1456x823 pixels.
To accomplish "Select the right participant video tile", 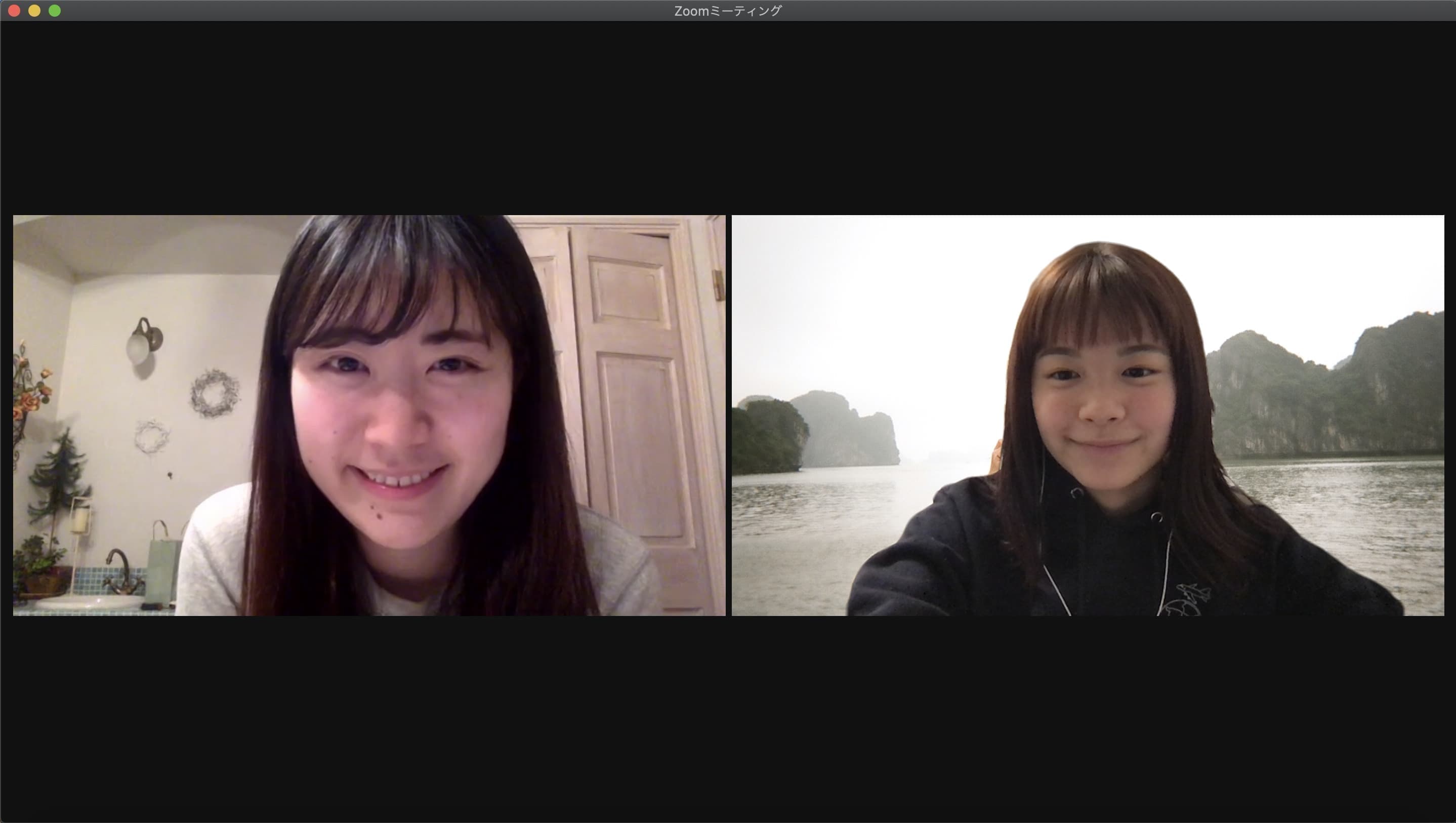I will tap(1088, 415).
